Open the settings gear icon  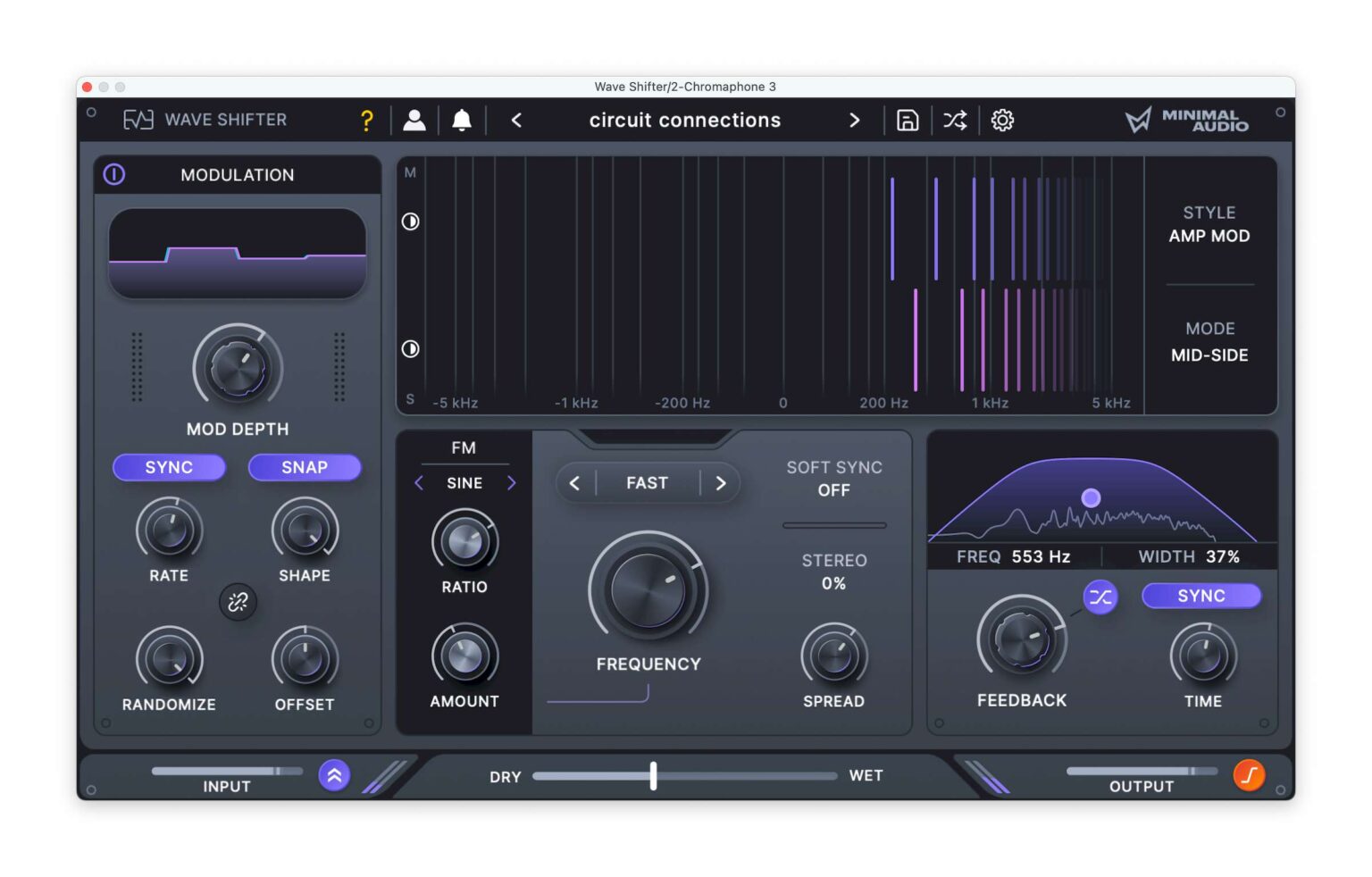coord(1002,120)
